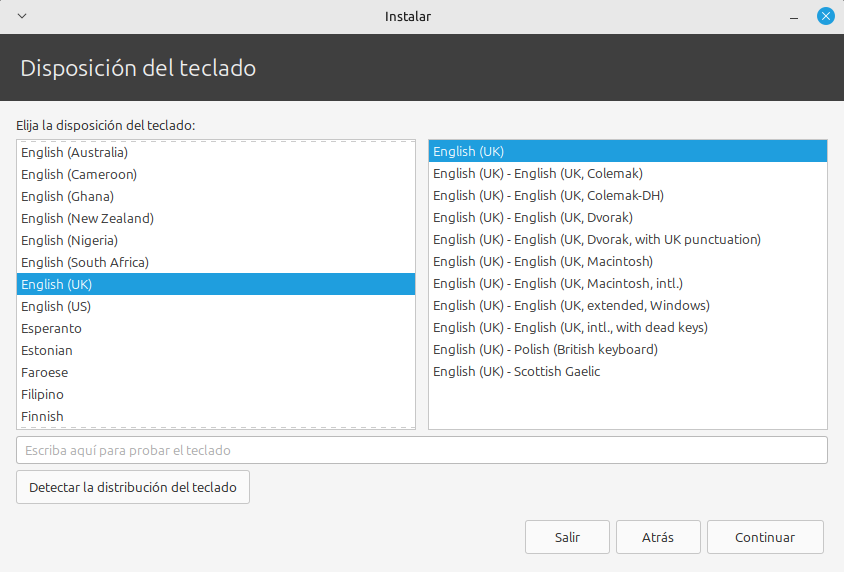844x572 pixels.
Task: Choose English (UK, Colemak-DH) variant
Action: 628,195
